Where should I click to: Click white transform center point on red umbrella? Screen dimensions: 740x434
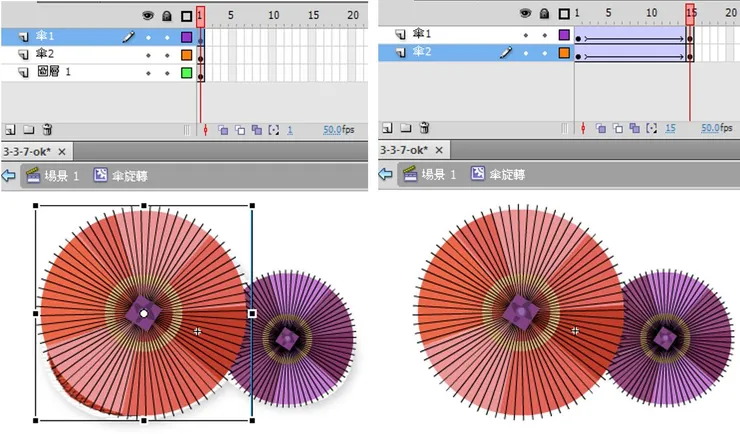tap(143, 313)
